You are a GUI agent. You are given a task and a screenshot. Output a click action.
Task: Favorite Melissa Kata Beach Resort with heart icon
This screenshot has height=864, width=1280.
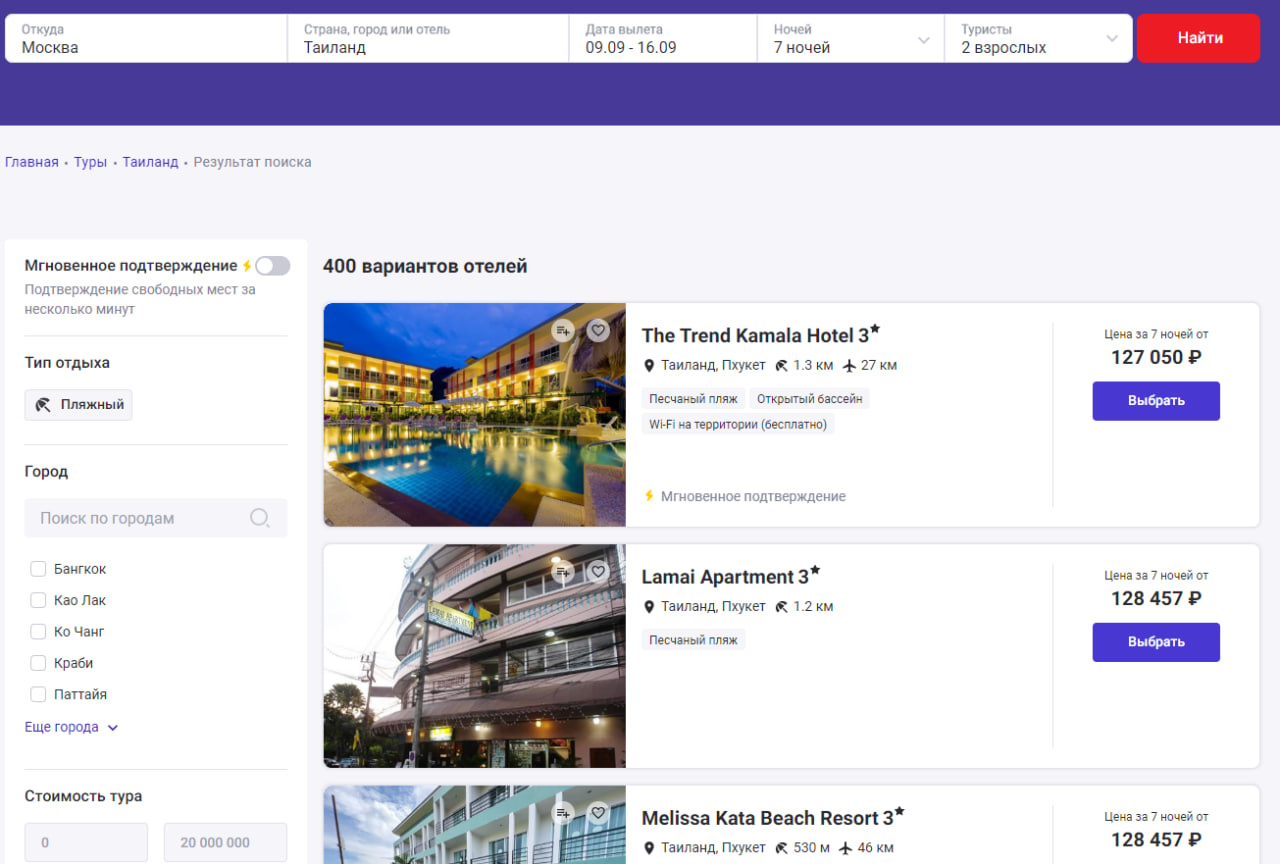pos(598,813)
